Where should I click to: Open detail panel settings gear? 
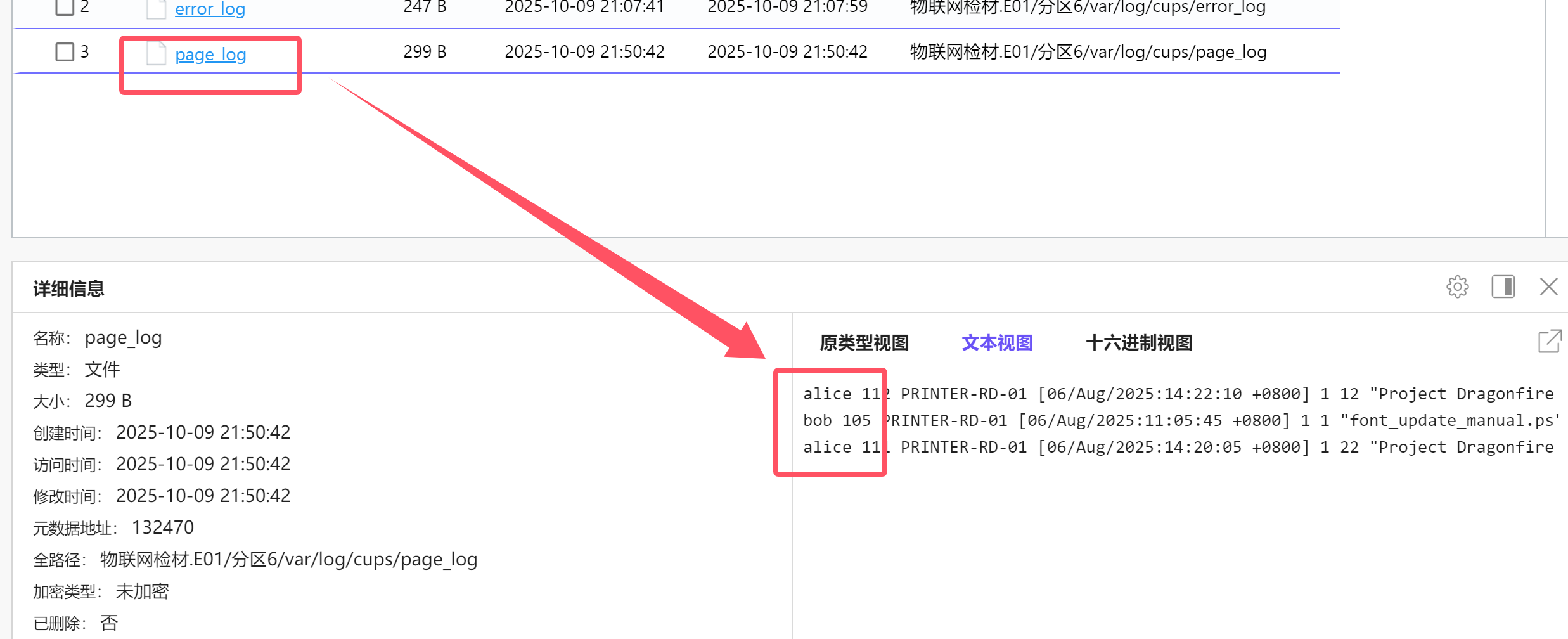[1457, 287]
